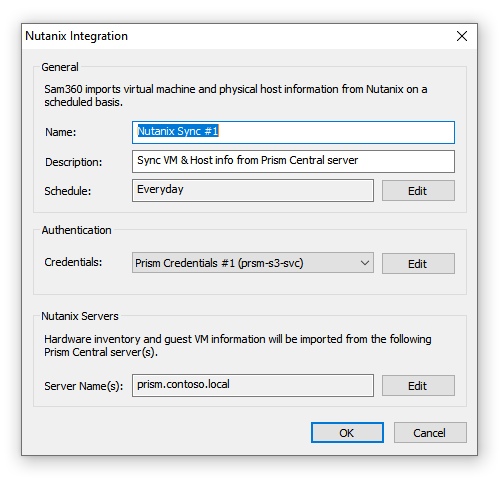Edit the Everyday schedule

pyautogui.click(x=418, y=191)
